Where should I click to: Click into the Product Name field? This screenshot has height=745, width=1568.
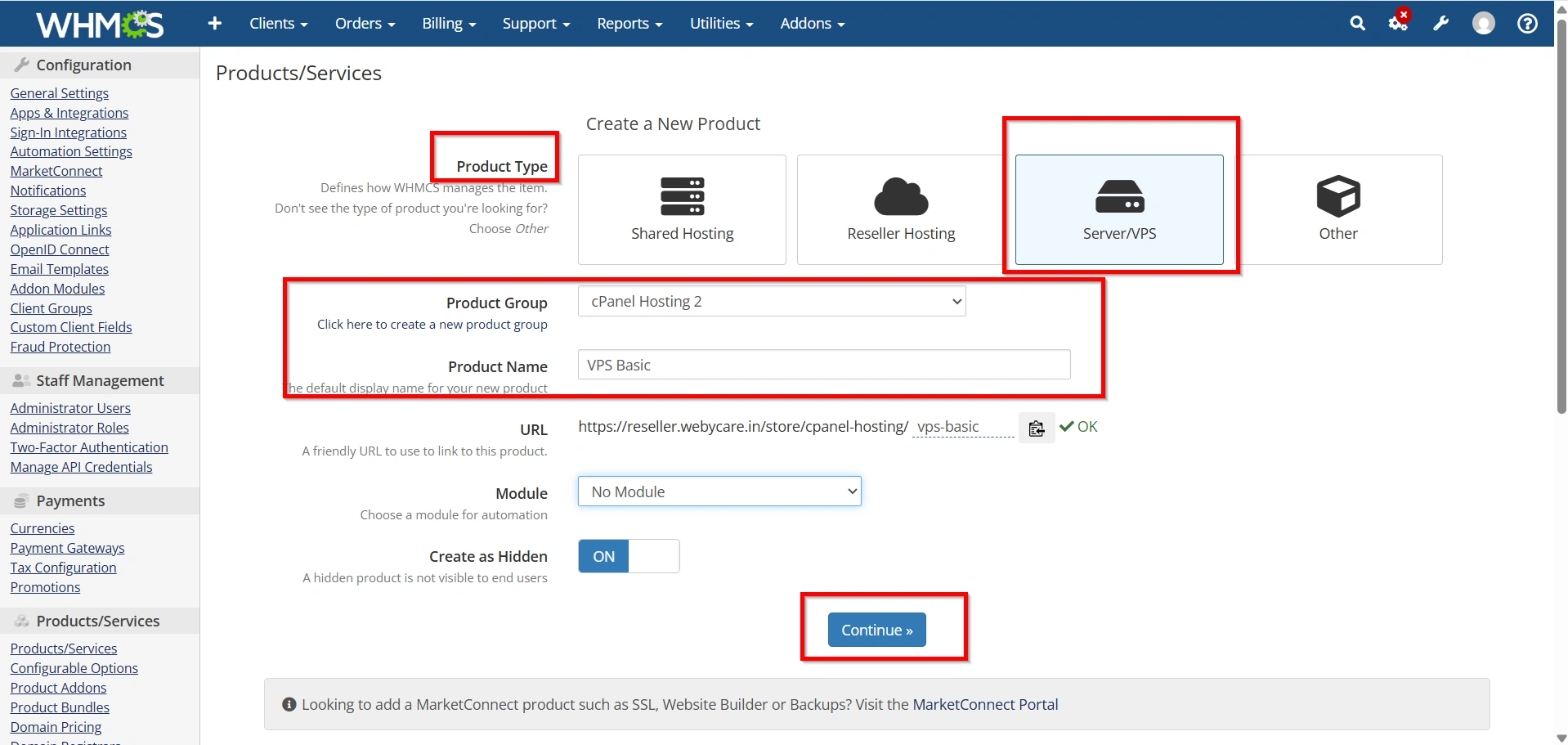(824, 365)
